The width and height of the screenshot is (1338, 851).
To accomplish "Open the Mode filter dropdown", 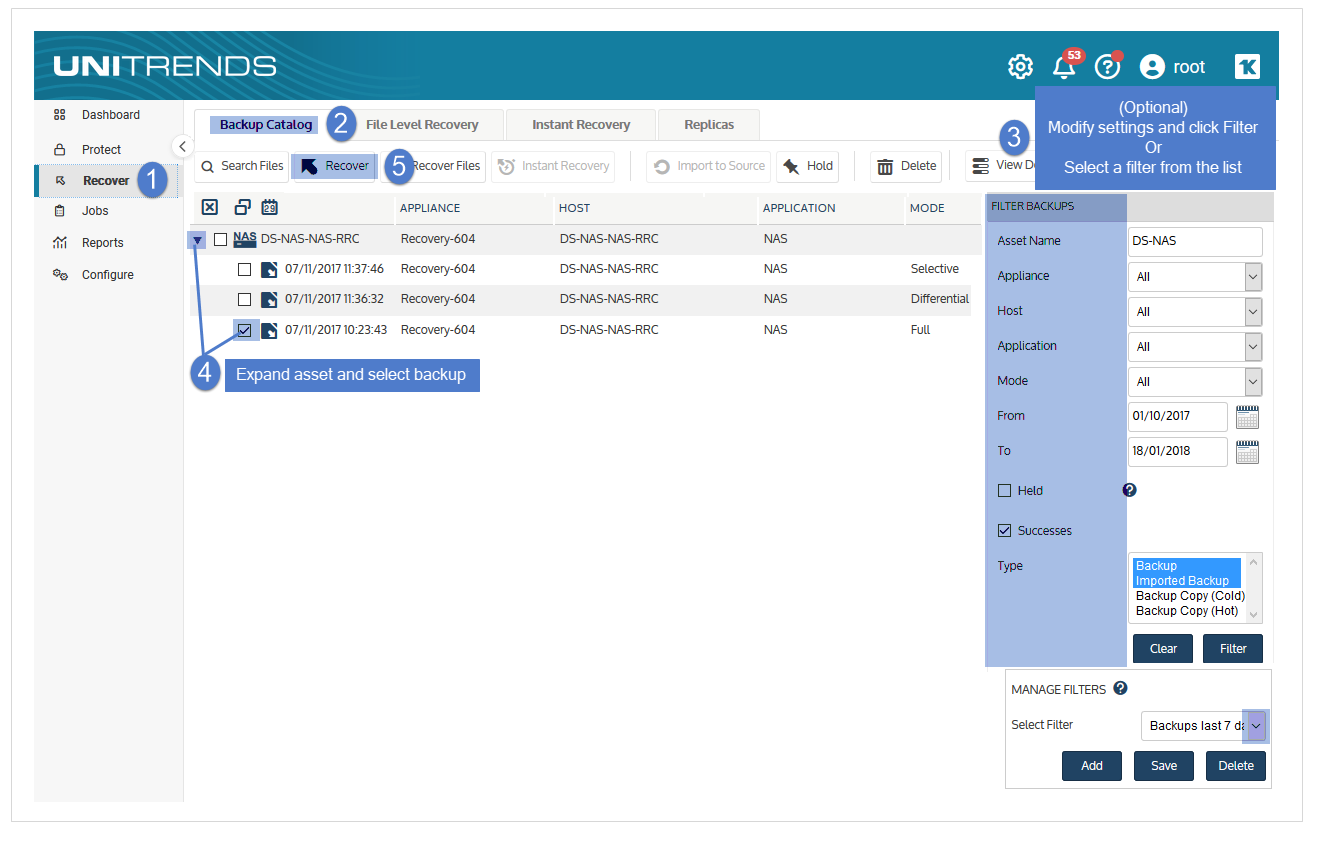I will pyautogui.click(x=1195, y=382).
